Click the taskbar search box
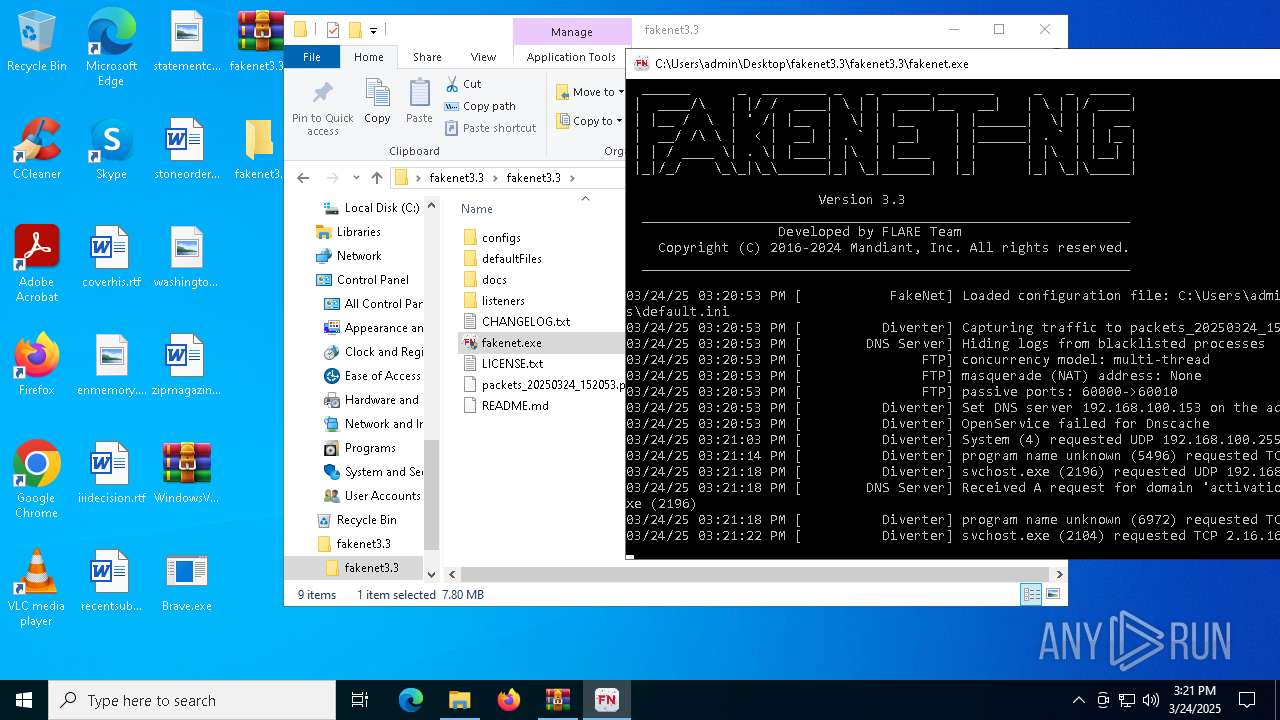Screen dimensions: 1280x720 tap(192, 700)
